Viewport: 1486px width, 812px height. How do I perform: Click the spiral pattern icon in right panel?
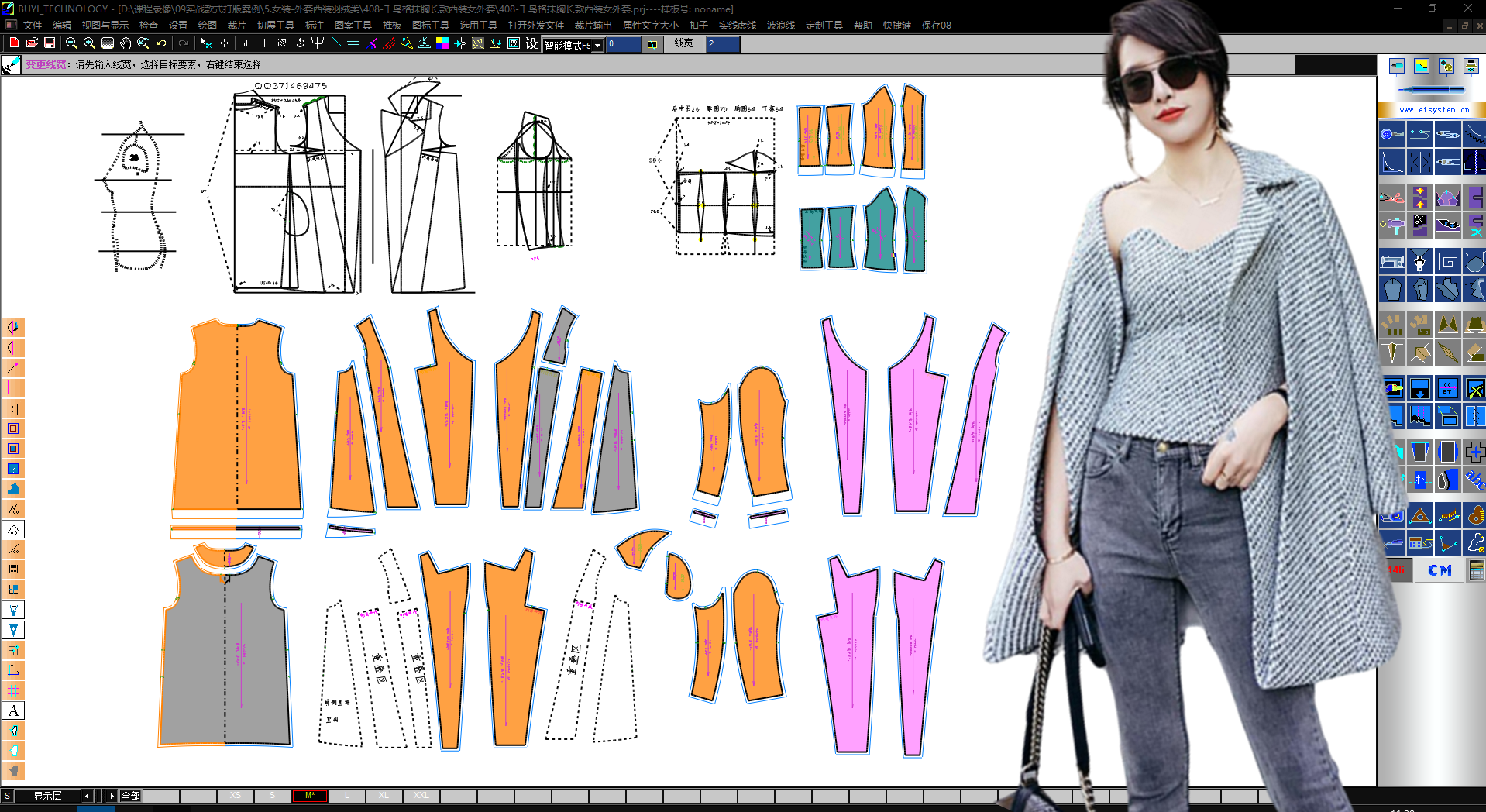(1447, 262)
